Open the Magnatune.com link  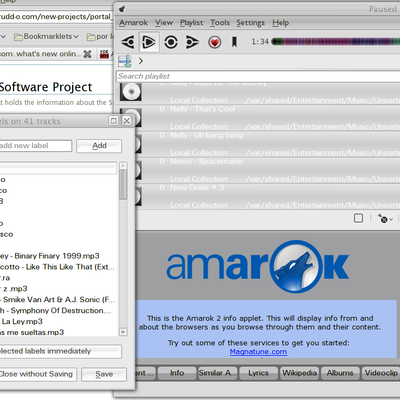tap(258, 352)
